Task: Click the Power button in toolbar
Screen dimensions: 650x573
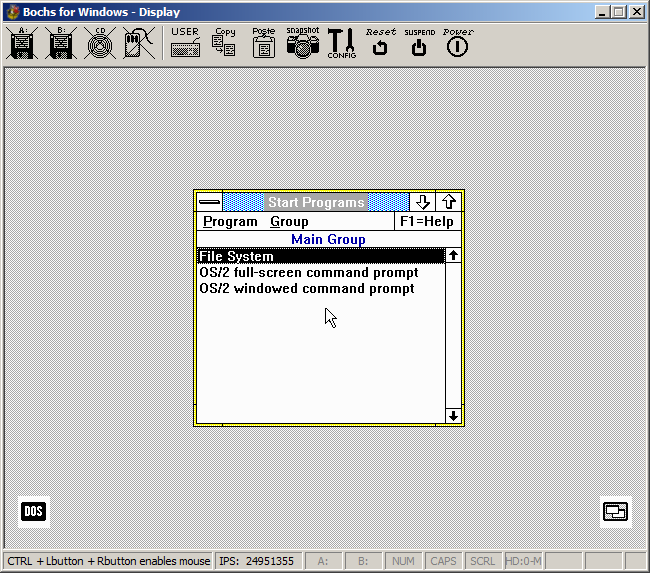Action: coord(458,43)
